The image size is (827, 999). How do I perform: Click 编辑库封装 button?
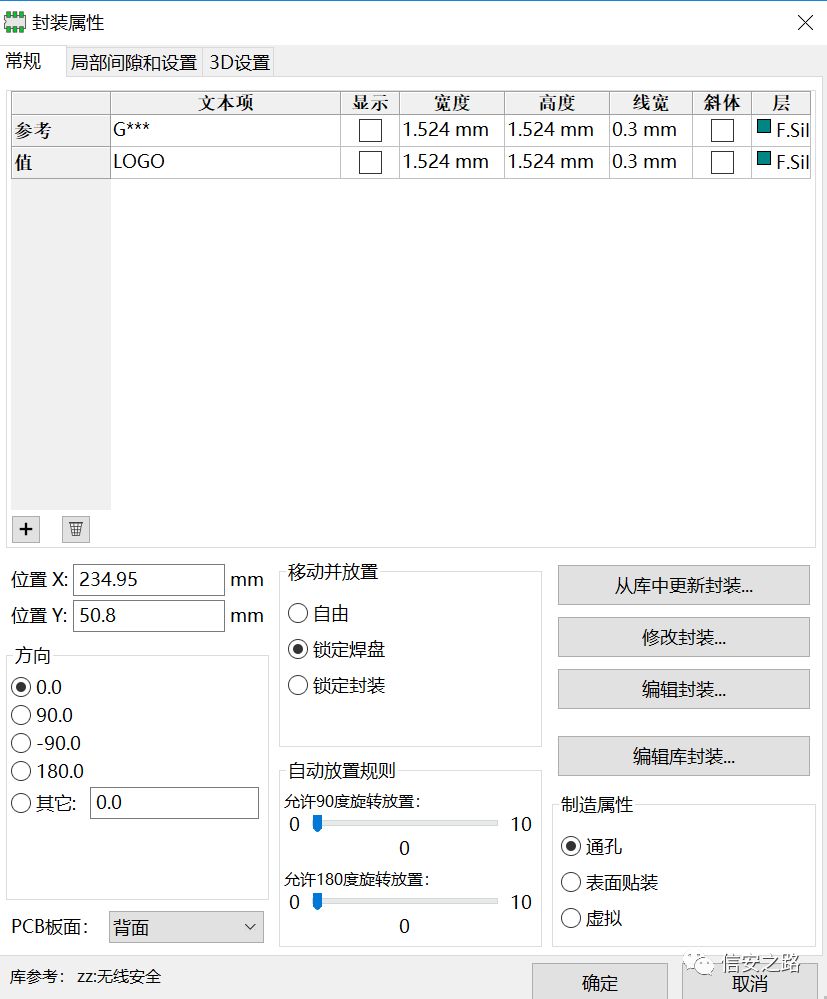point(684,756)
